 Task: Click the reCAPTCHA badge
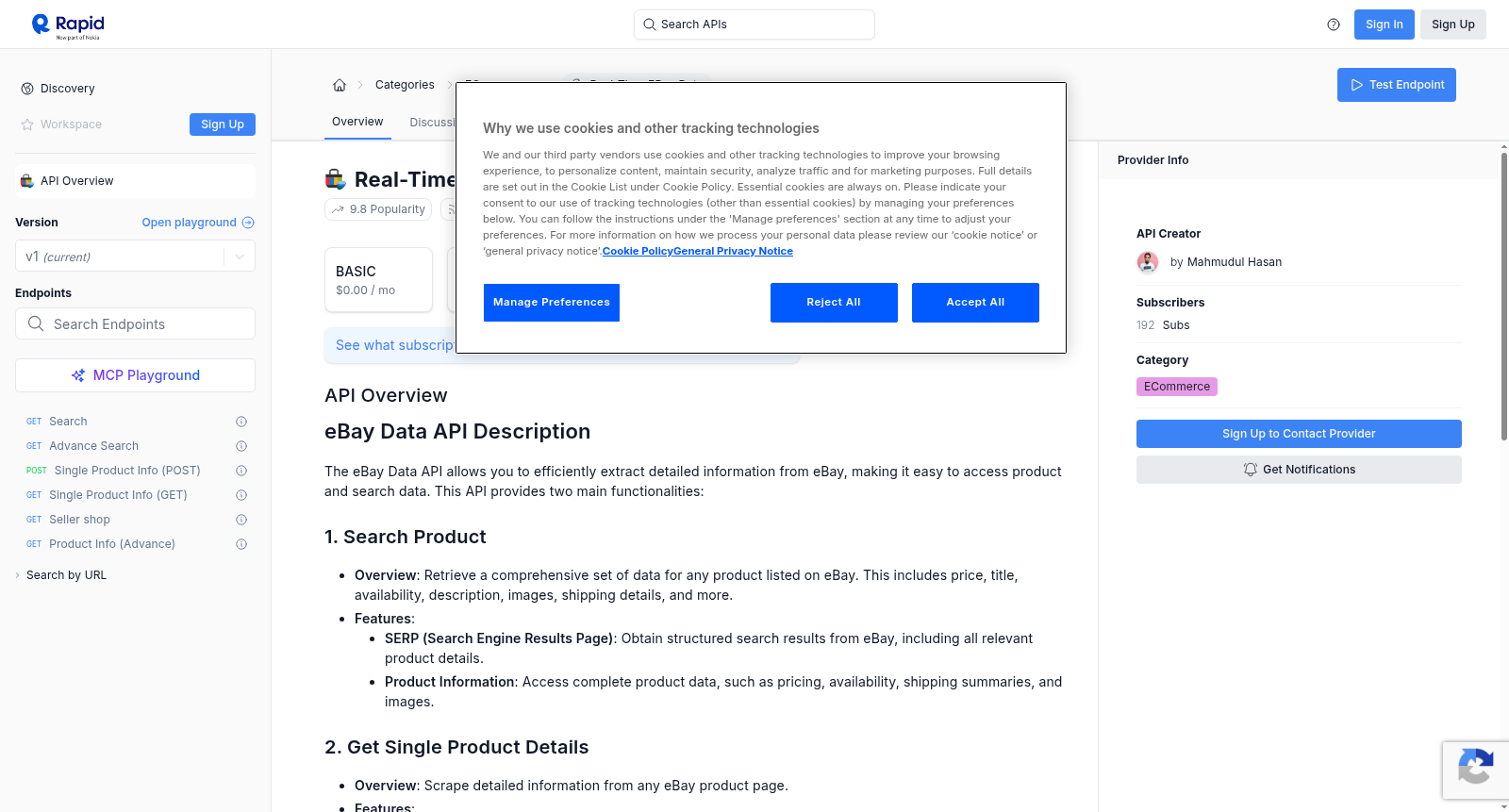click(x=1475, y=771)
